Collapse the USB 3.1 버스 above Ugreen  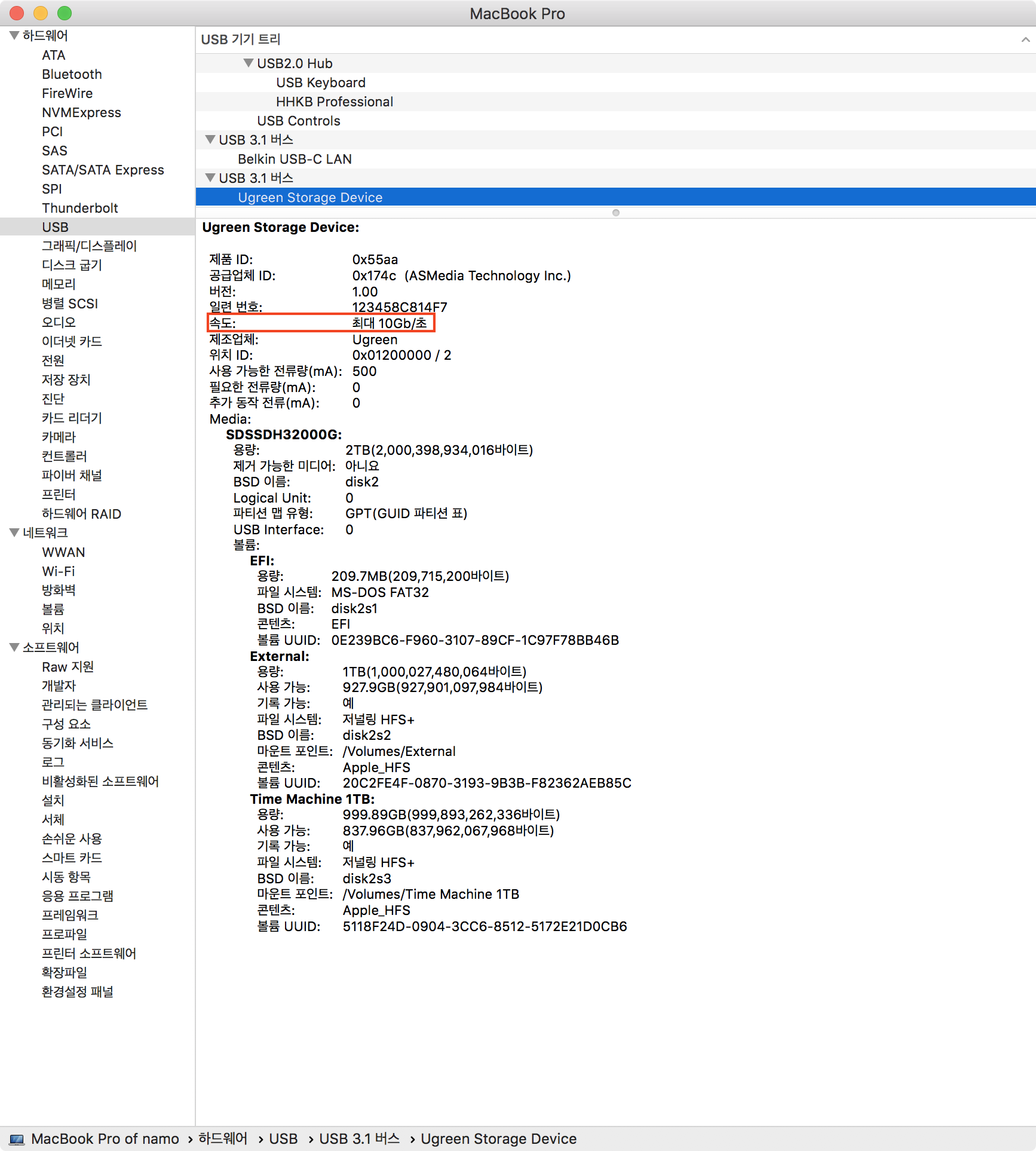210,178
